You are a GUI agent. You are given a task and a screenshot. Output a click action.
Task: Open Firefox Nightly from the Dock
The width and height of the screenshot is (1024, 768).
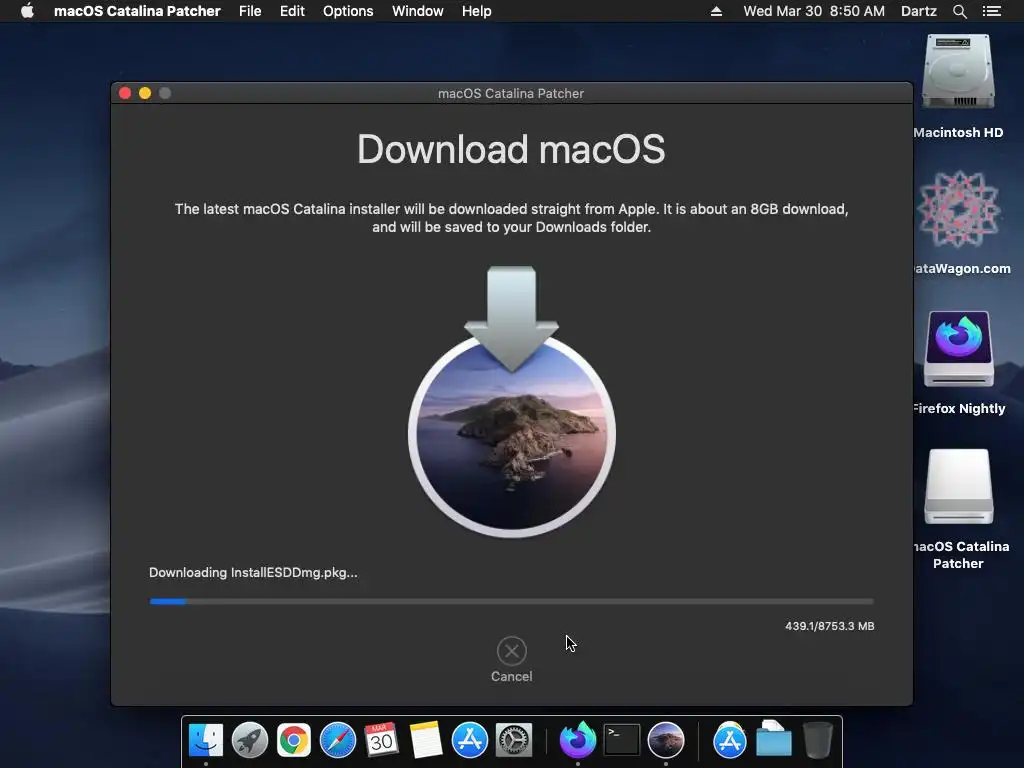point(578,740)
